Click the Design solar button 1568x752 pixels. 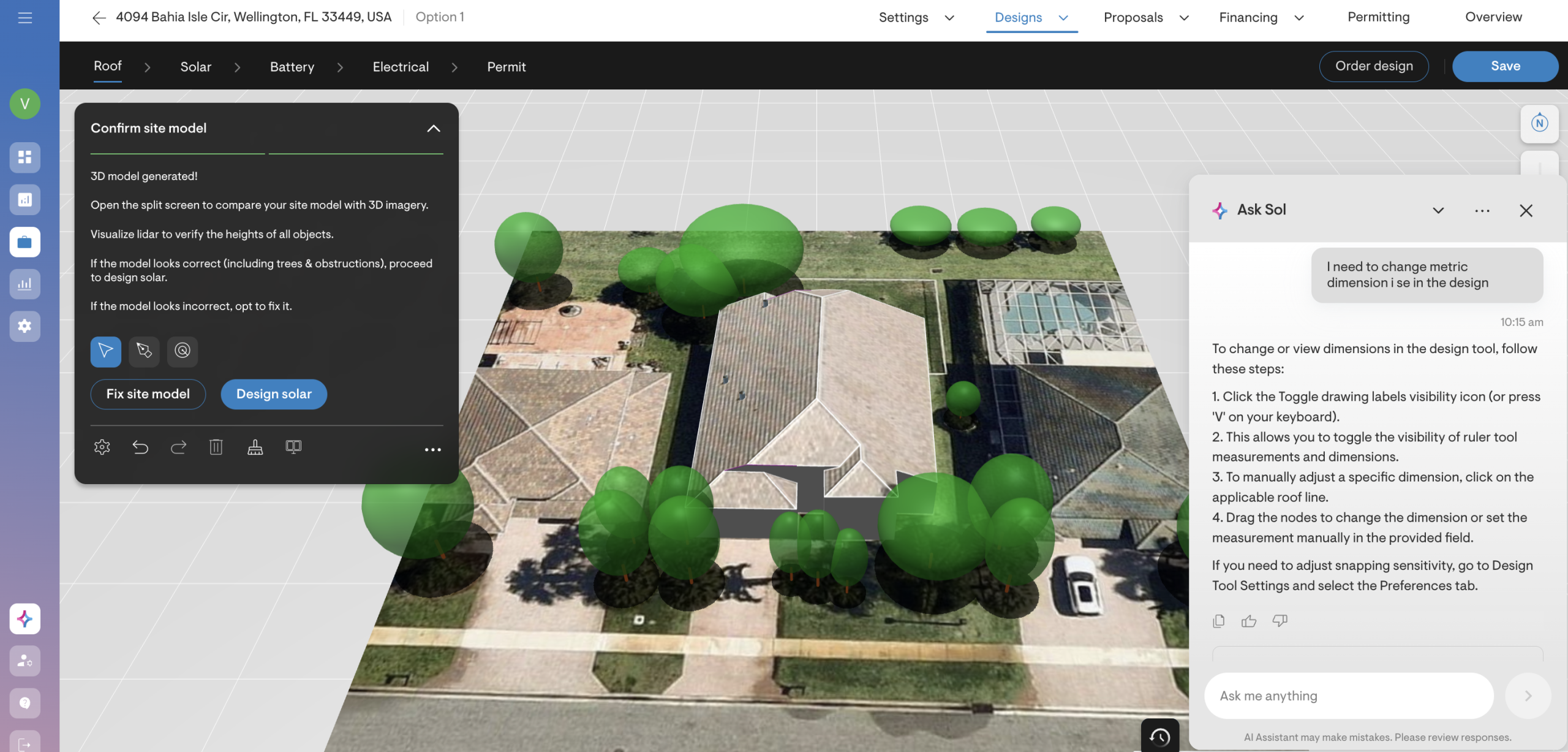pyautogui.click(x=274, y=394)
